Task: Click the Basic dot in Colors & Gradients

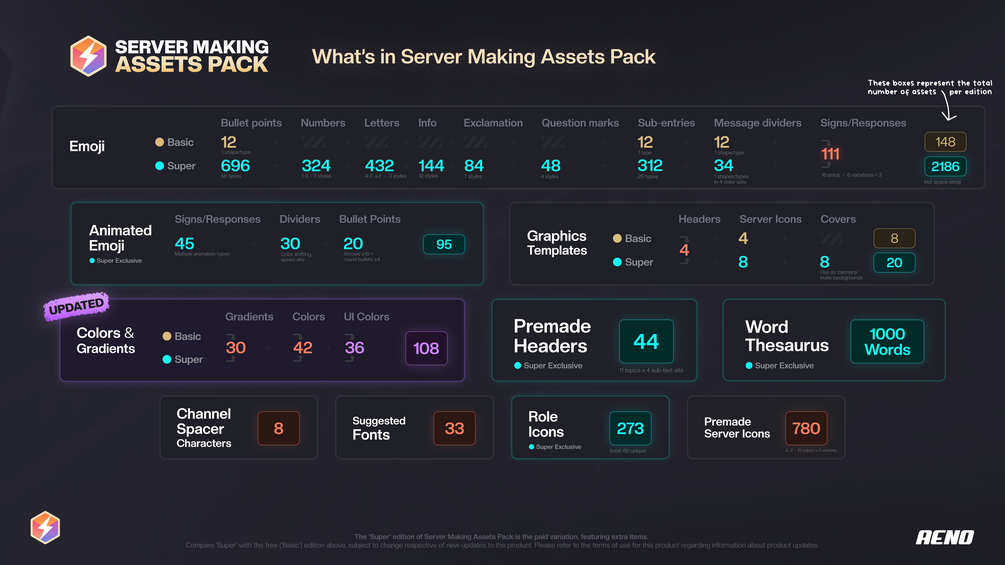Action: (x=167, y=336)
